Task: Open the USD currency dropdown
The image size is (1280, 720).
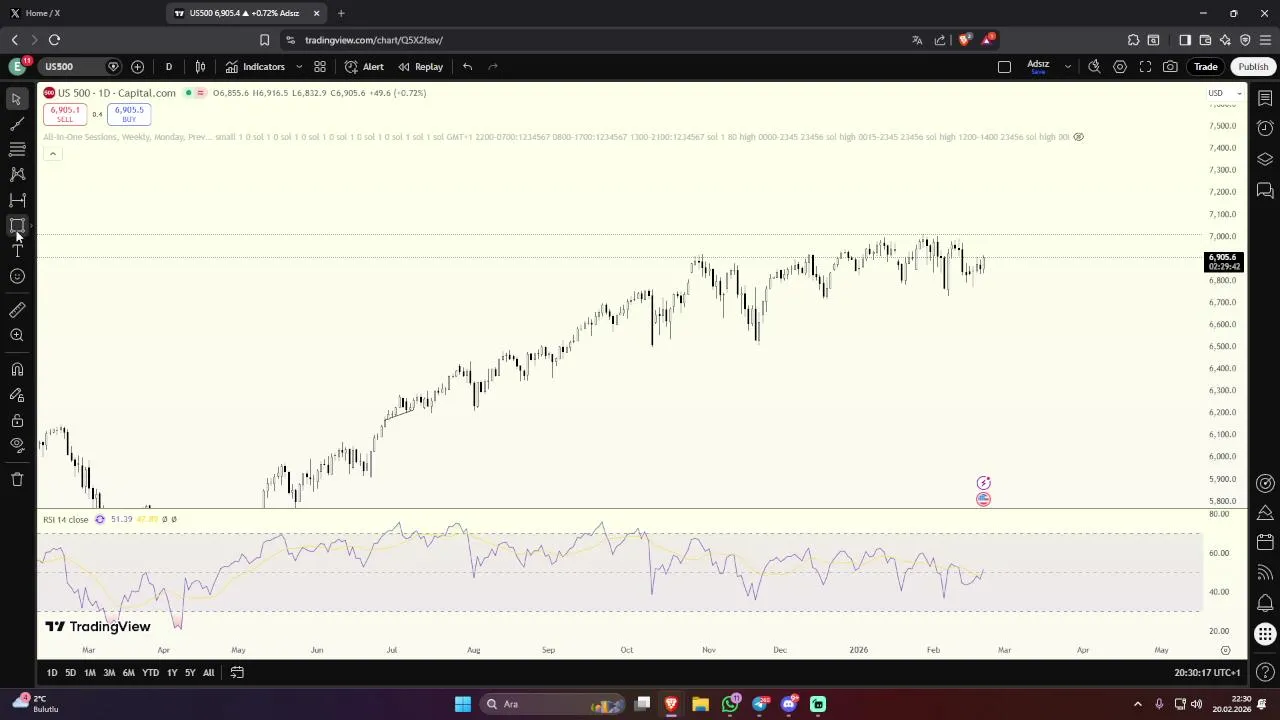Action: pos(1224,93)
